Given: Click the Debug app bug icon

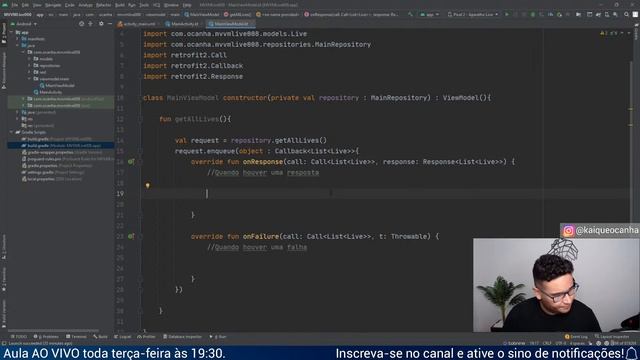Looking at the screenshot, I should [533, 15].
